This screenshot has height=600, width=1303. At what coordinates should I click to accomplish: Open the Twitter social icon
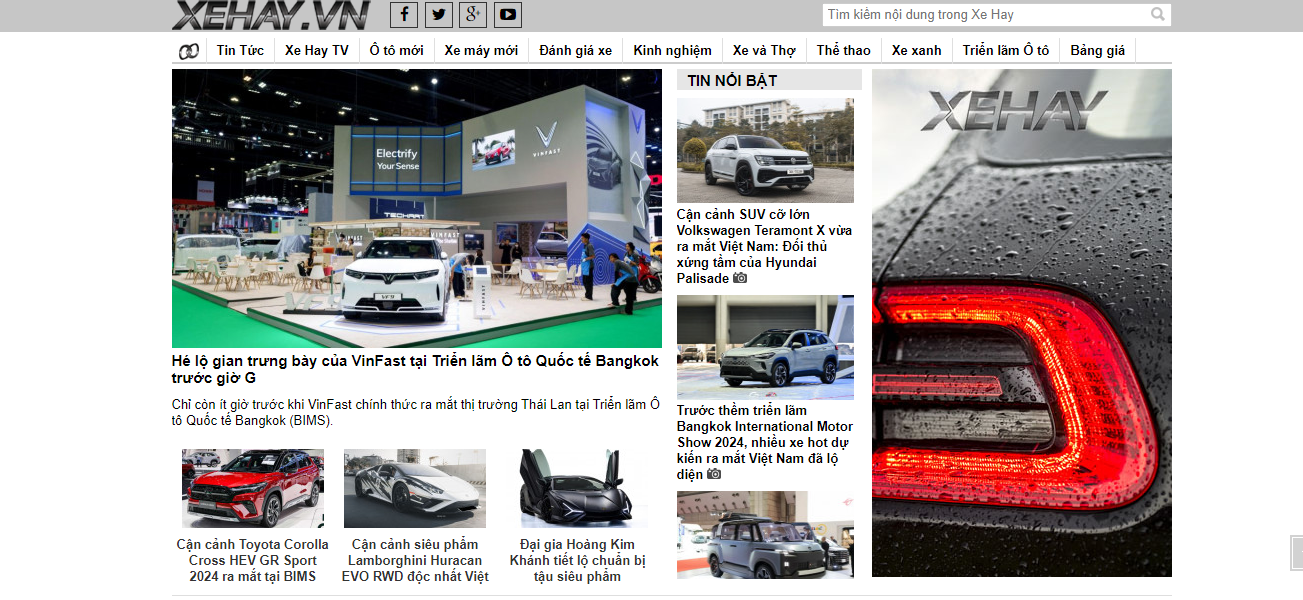pos(438,14)
